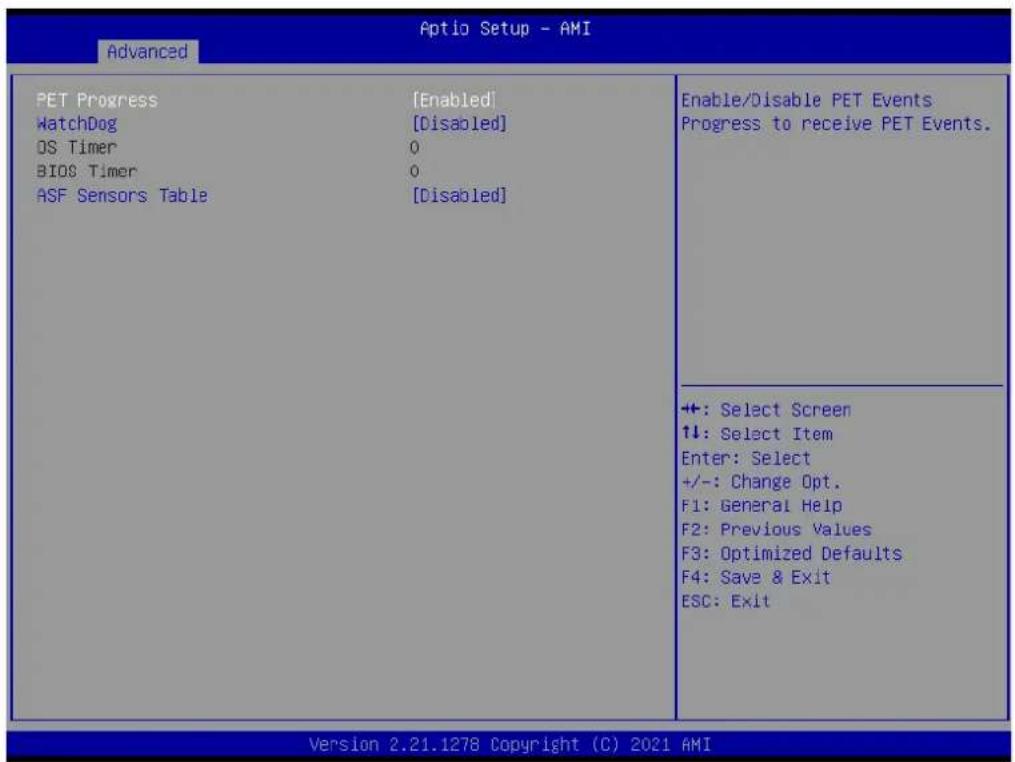Click the F3: Optimized Defaults hint
This screenshot has height=762, width=1015.
point(791,554)
